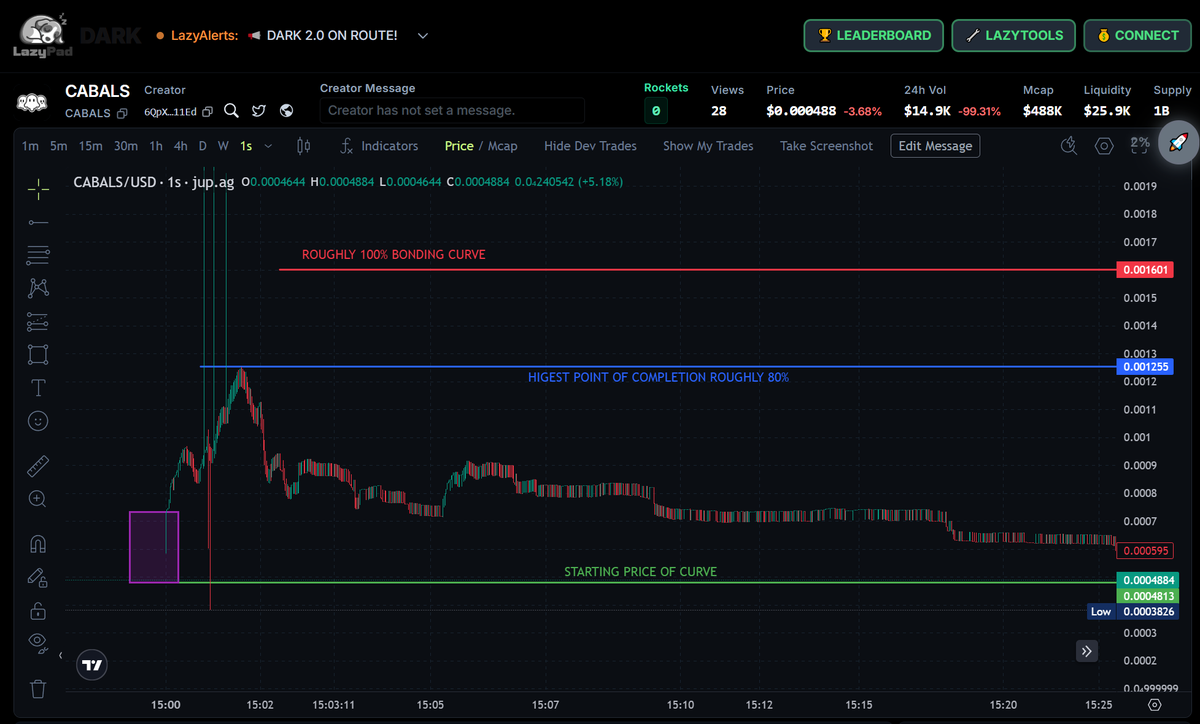Click the trash icon to remove drawings

38,688
